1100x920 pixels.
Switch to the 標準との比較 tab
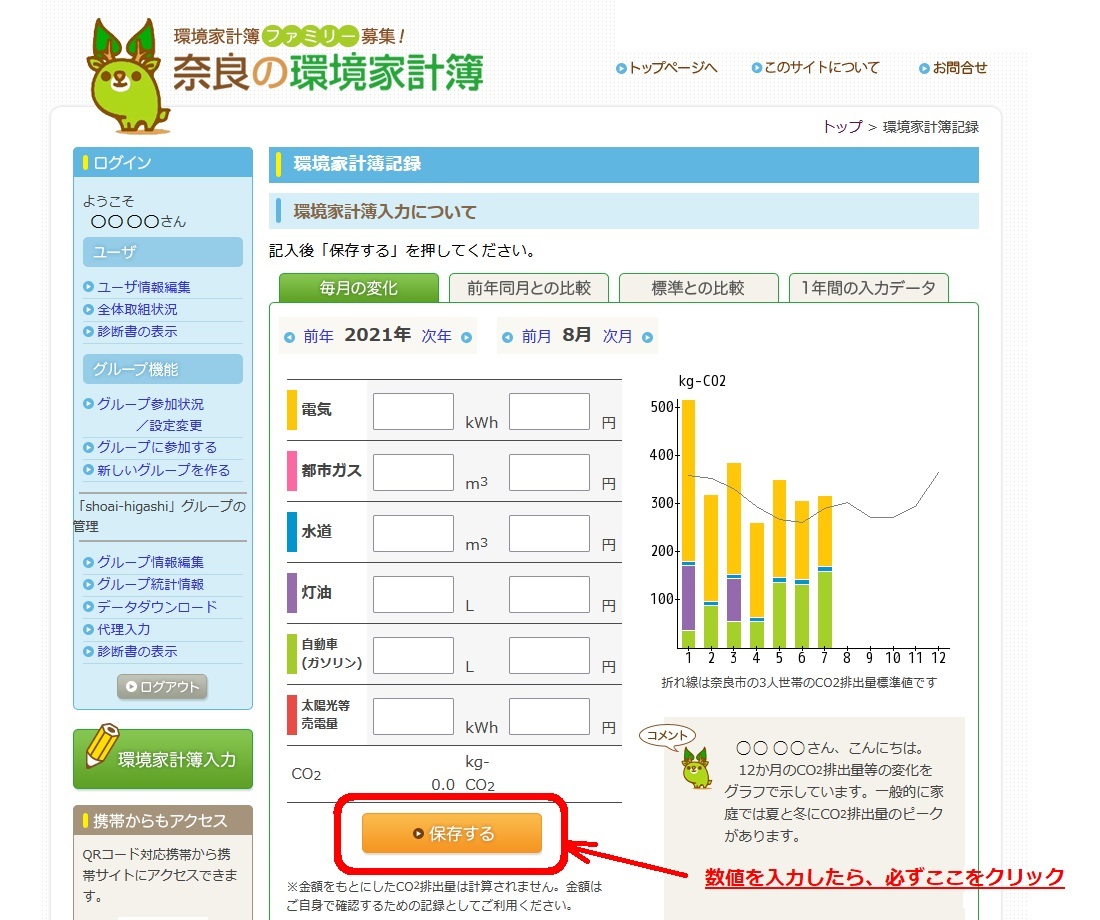[x=698, y=288]
